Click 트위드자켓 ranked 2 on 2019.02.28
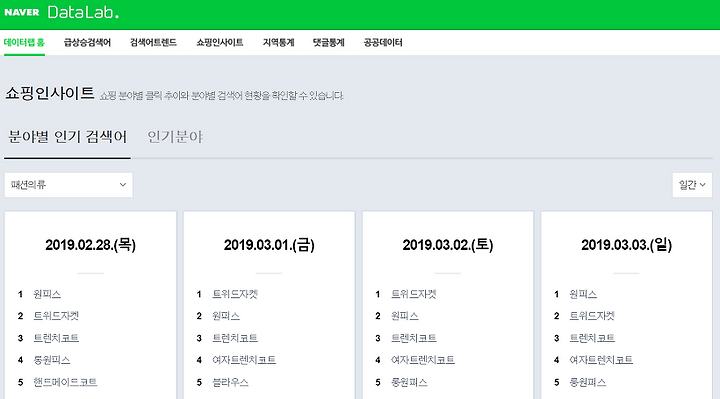This screenshot has height=399, width=720. click(56, 316)
